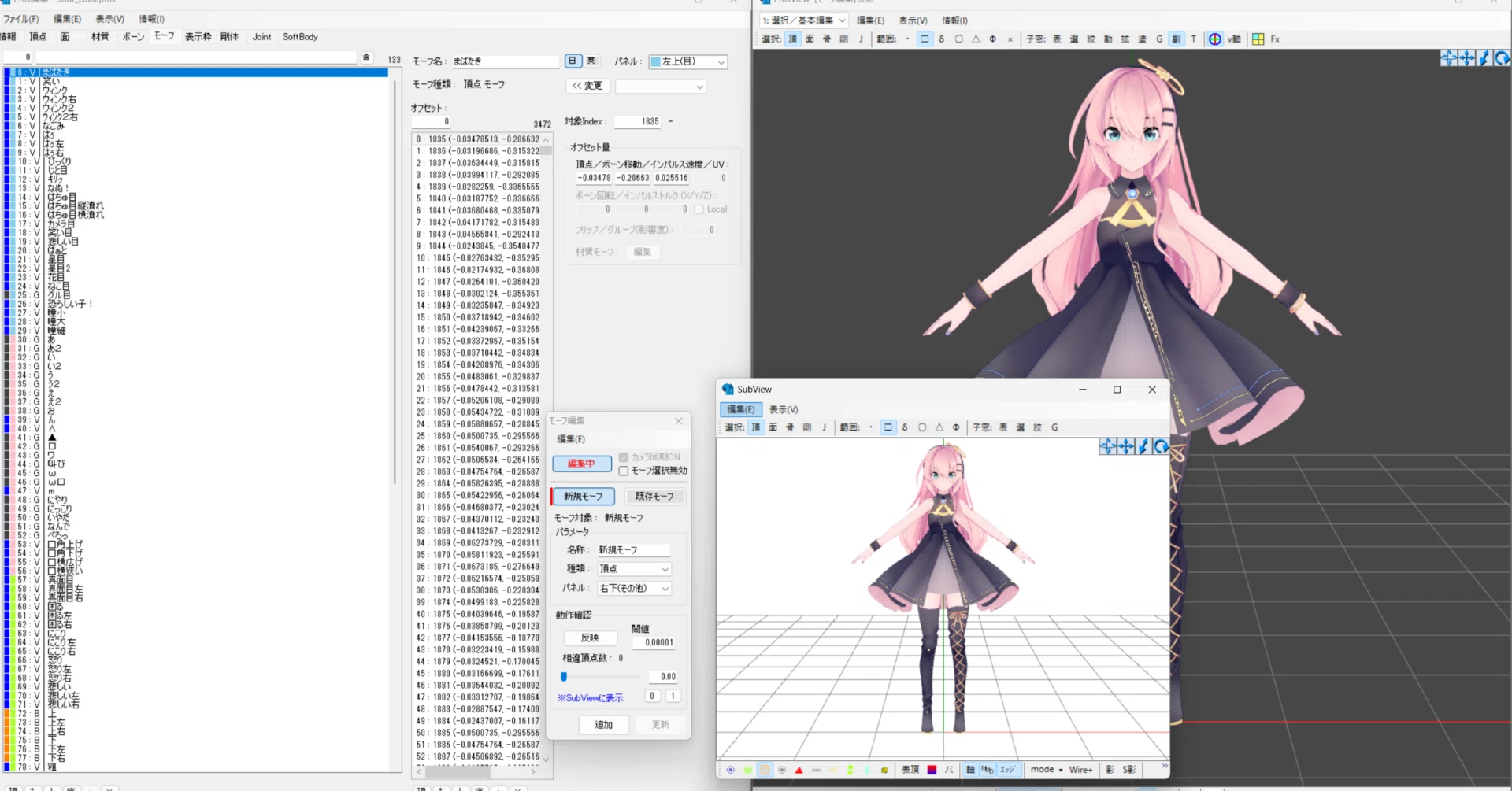Switch to the SoftBody tab
This screenshot has width=1512, height=791.
click(x=300, y=37)
